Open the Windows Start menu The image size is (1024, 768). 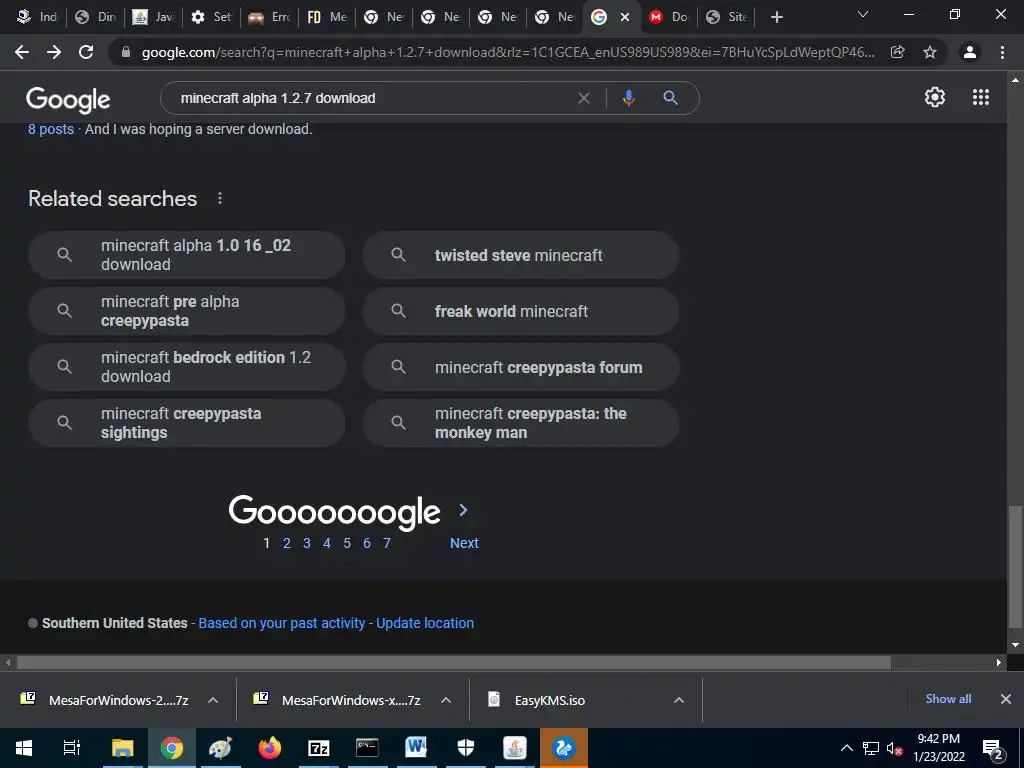(x=24, y=748)
